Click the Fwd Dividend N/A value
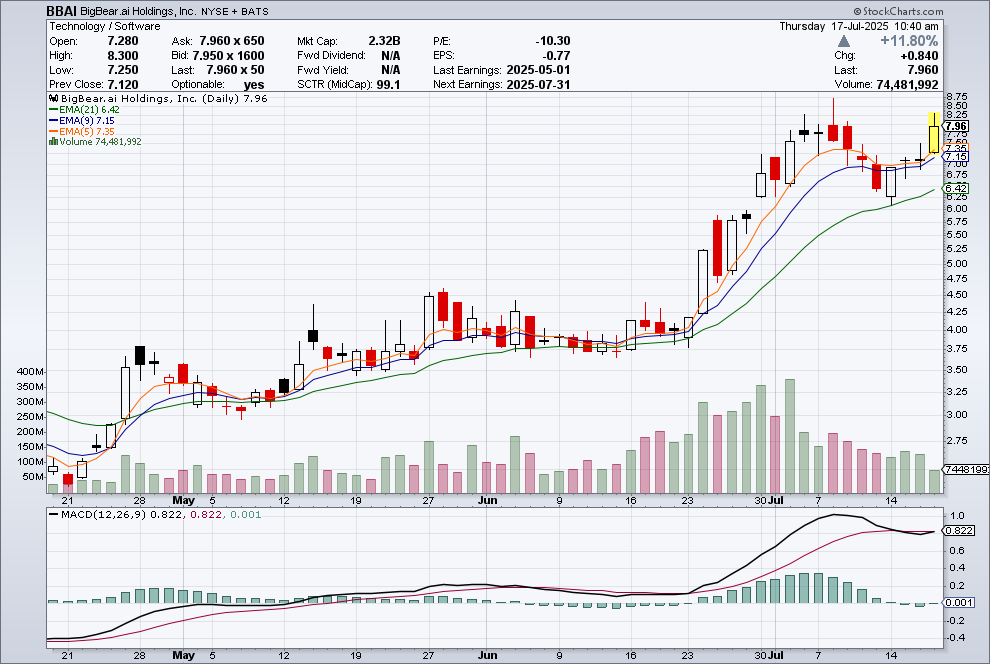 coord(391,56)
